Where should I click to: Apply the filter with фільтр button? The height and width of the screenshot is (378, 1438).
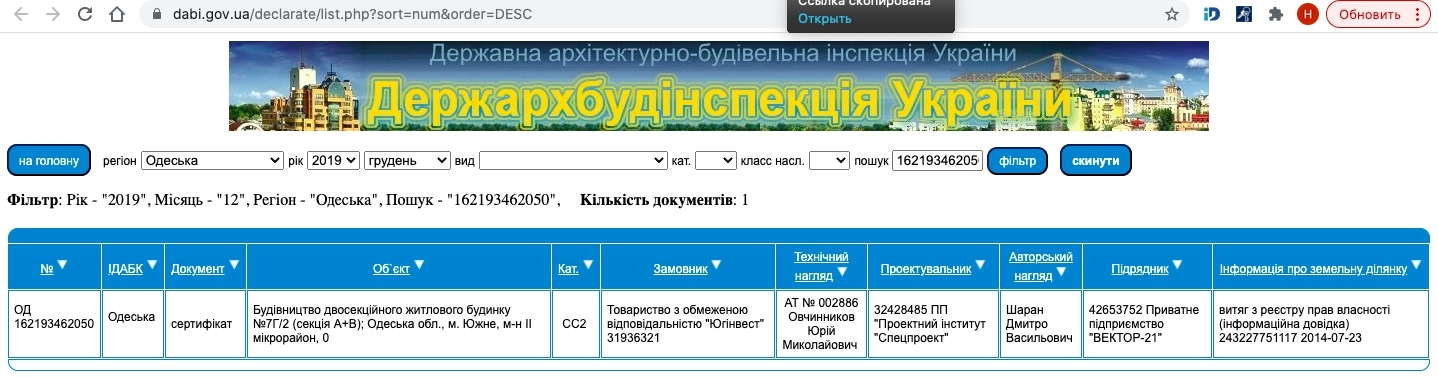(x=1017, y=160)
